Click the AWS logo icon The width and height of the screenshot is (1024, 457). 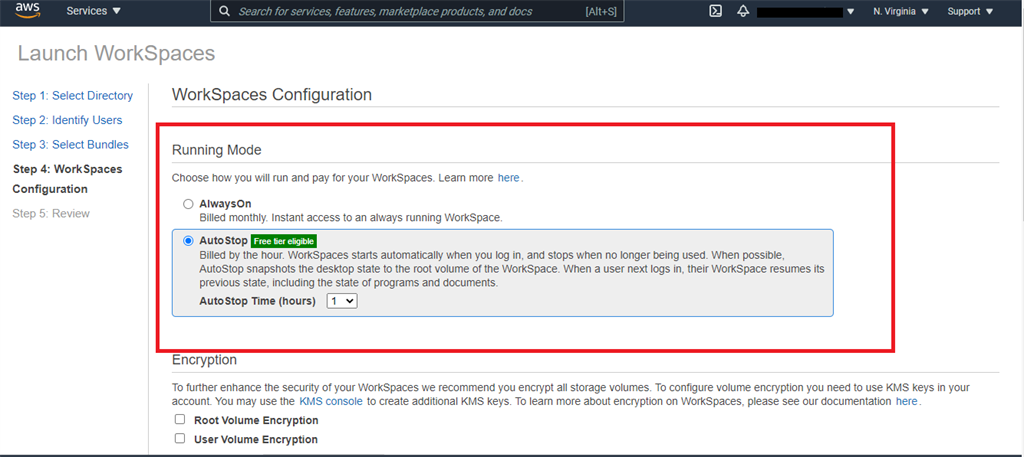(x=27, y=11)
